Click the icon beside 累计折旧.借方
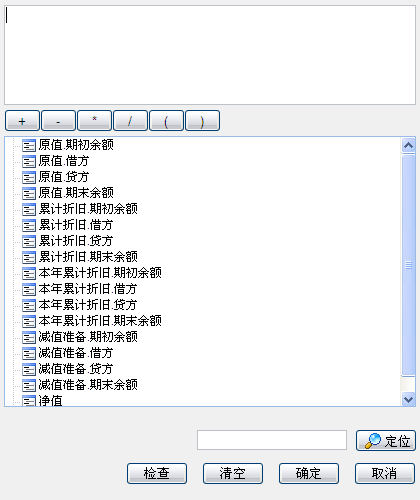The image size is (420, 500). [x=29, y=225]
